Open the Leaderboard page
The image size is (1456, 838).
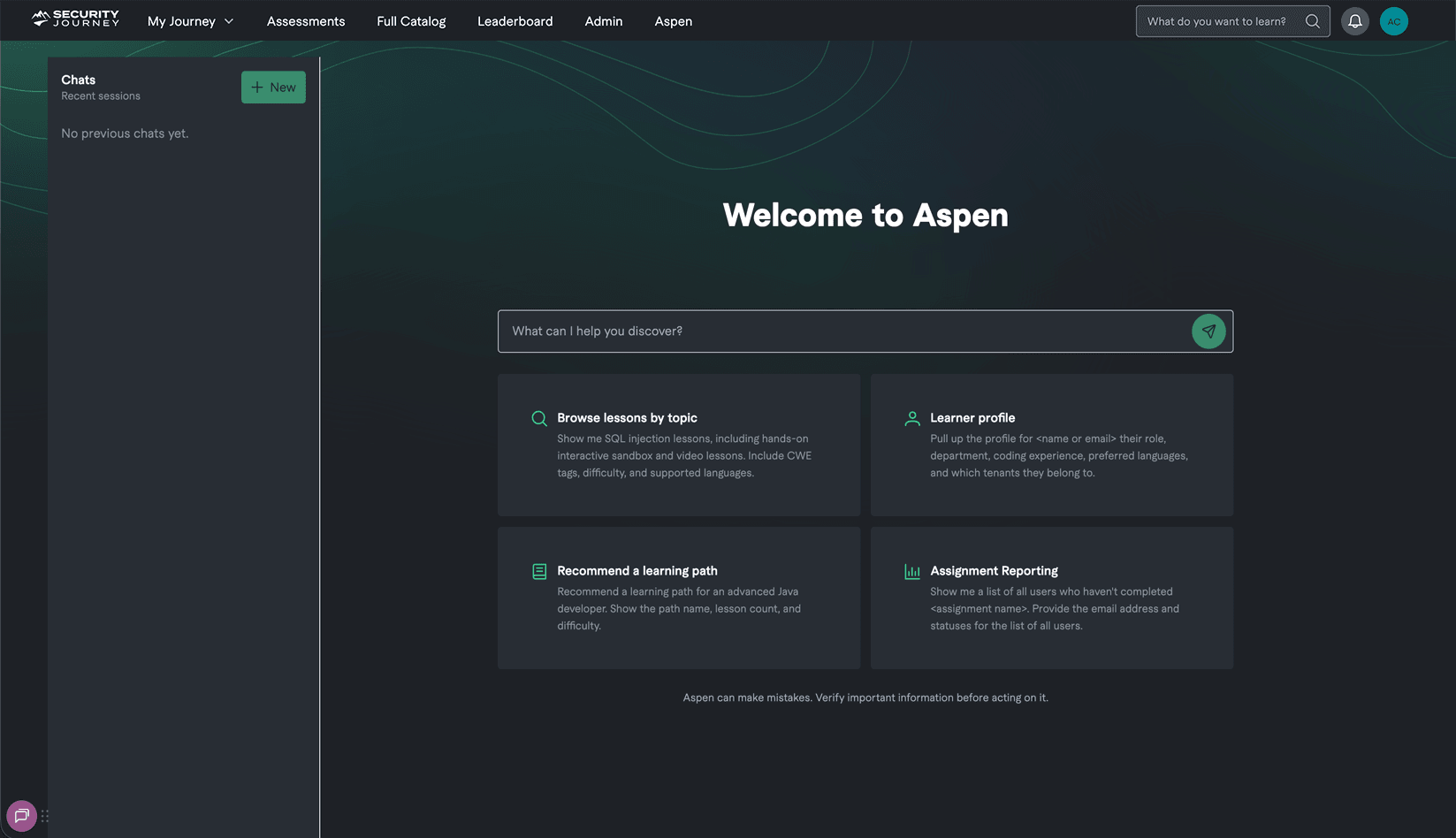tap(515, 21)
